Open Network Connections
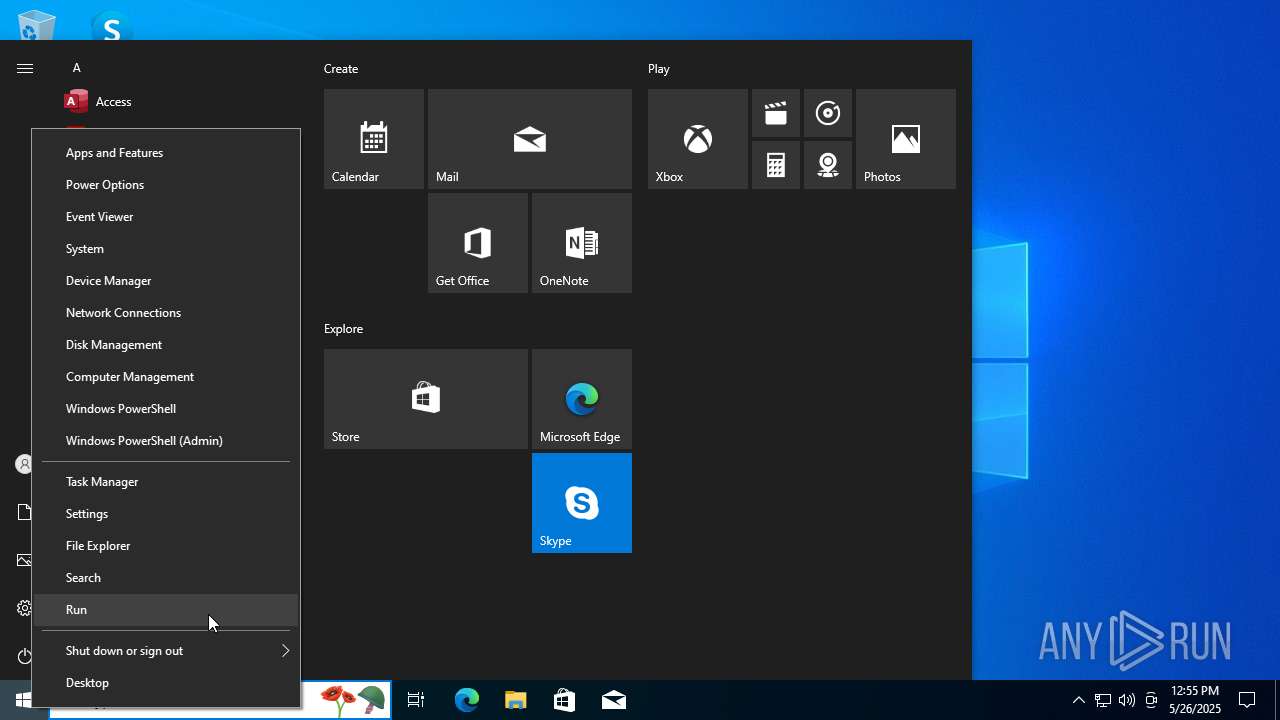Screen dimensions: 1280x720 (x=166, y=313)
